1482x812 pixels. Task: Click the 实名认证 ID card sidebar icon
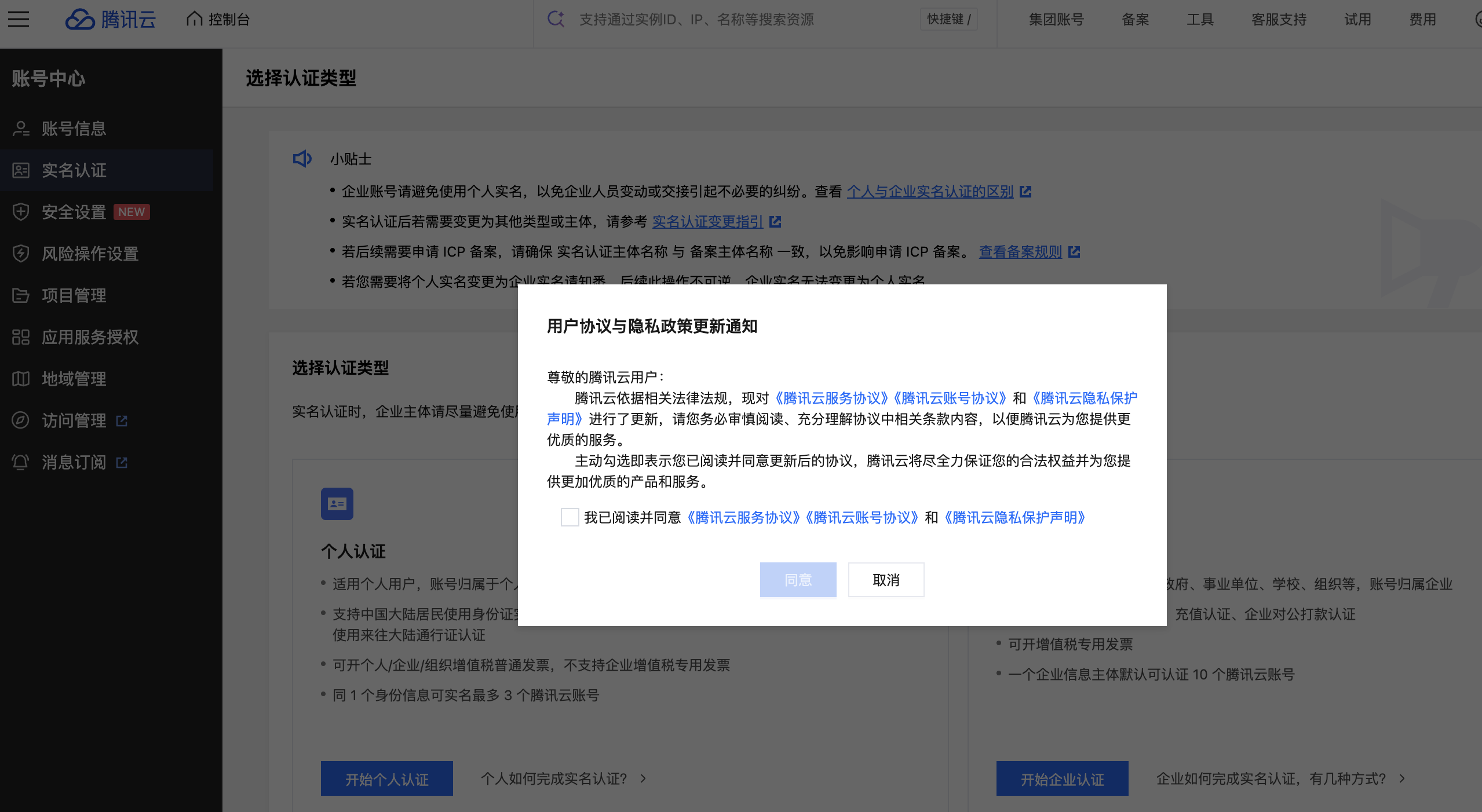pos(21,170)
